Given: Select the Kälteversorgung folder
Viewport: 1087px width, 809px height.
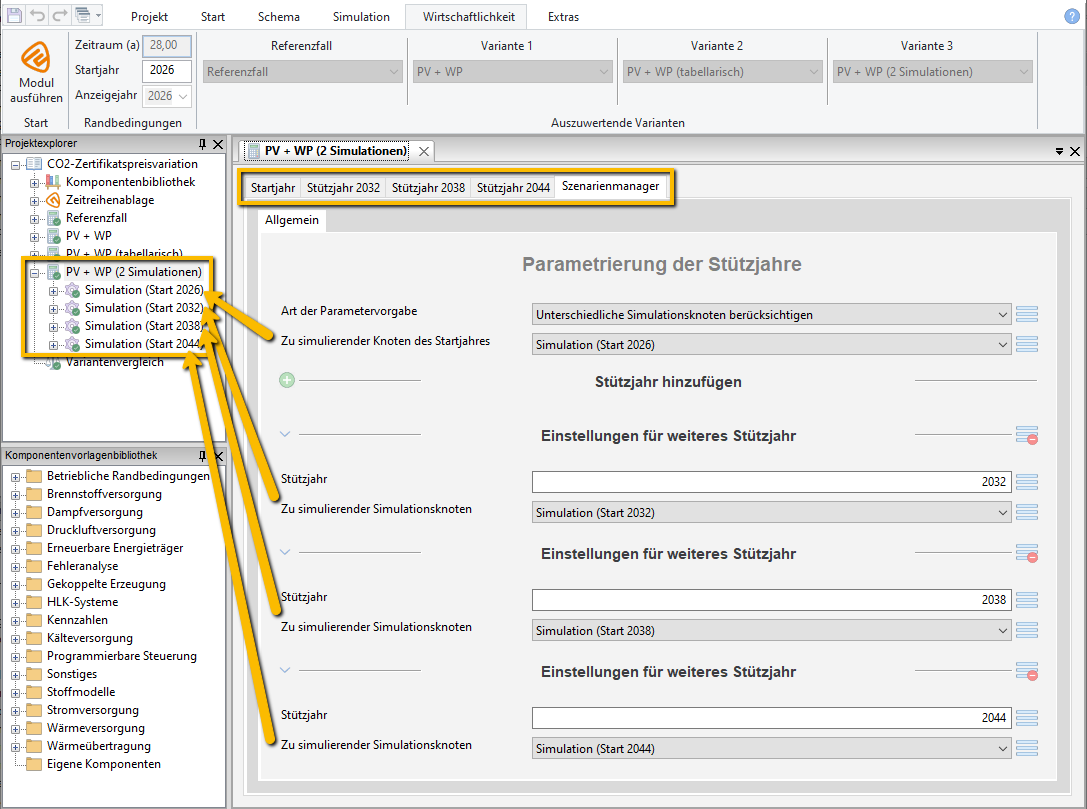Looking at the screenshot, I should pos(89,638).
